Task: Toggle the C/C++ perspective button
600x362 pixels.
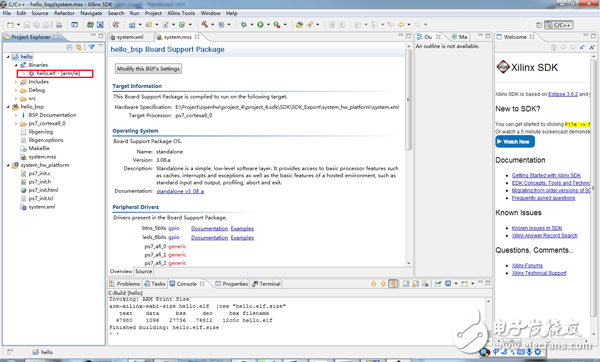Action: 559,25
